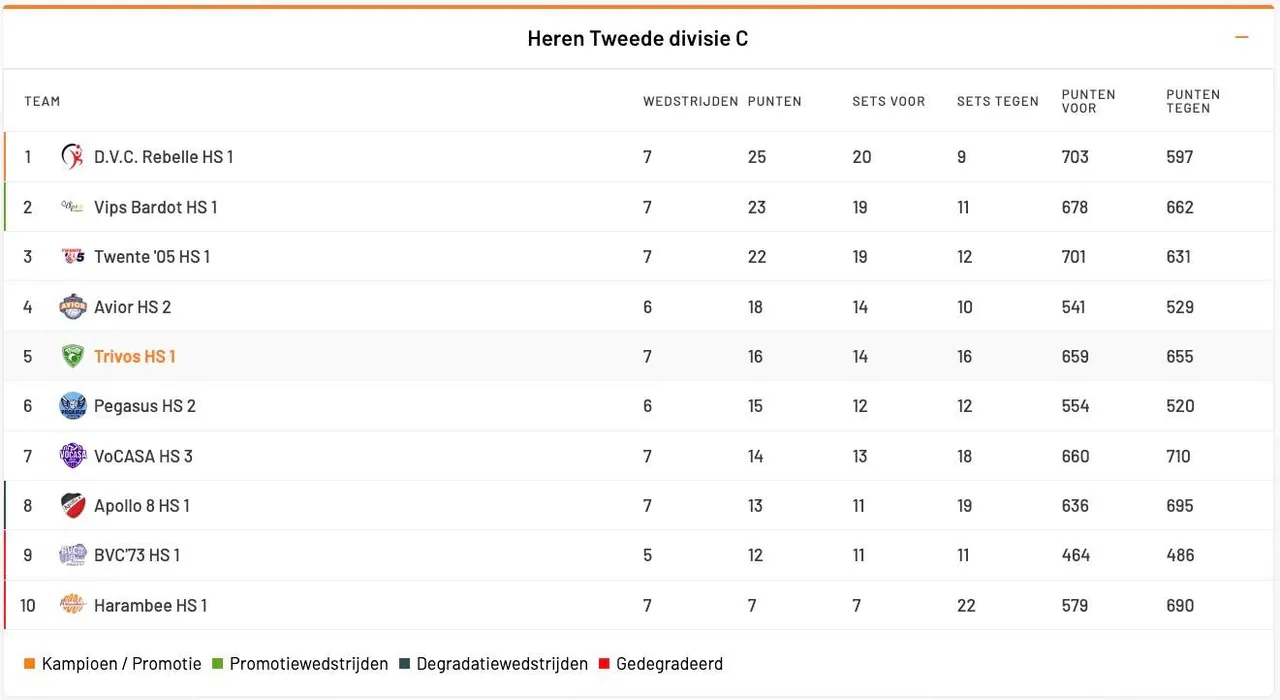The height and width of the screenshot is (700, 1280).
Task: Open the Trivos HS 1 team link
Action: click(134, 357)
